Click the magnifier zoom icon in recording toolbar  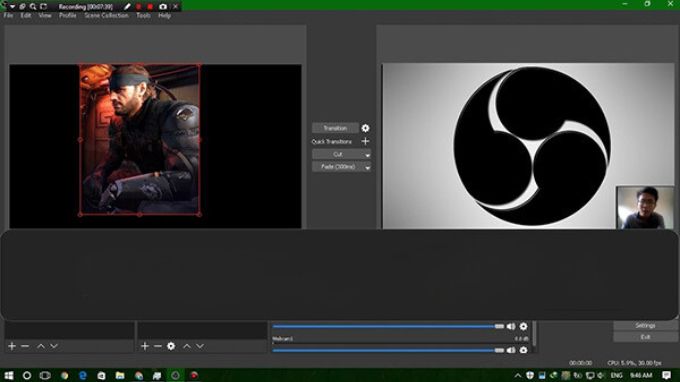[33, 7]
